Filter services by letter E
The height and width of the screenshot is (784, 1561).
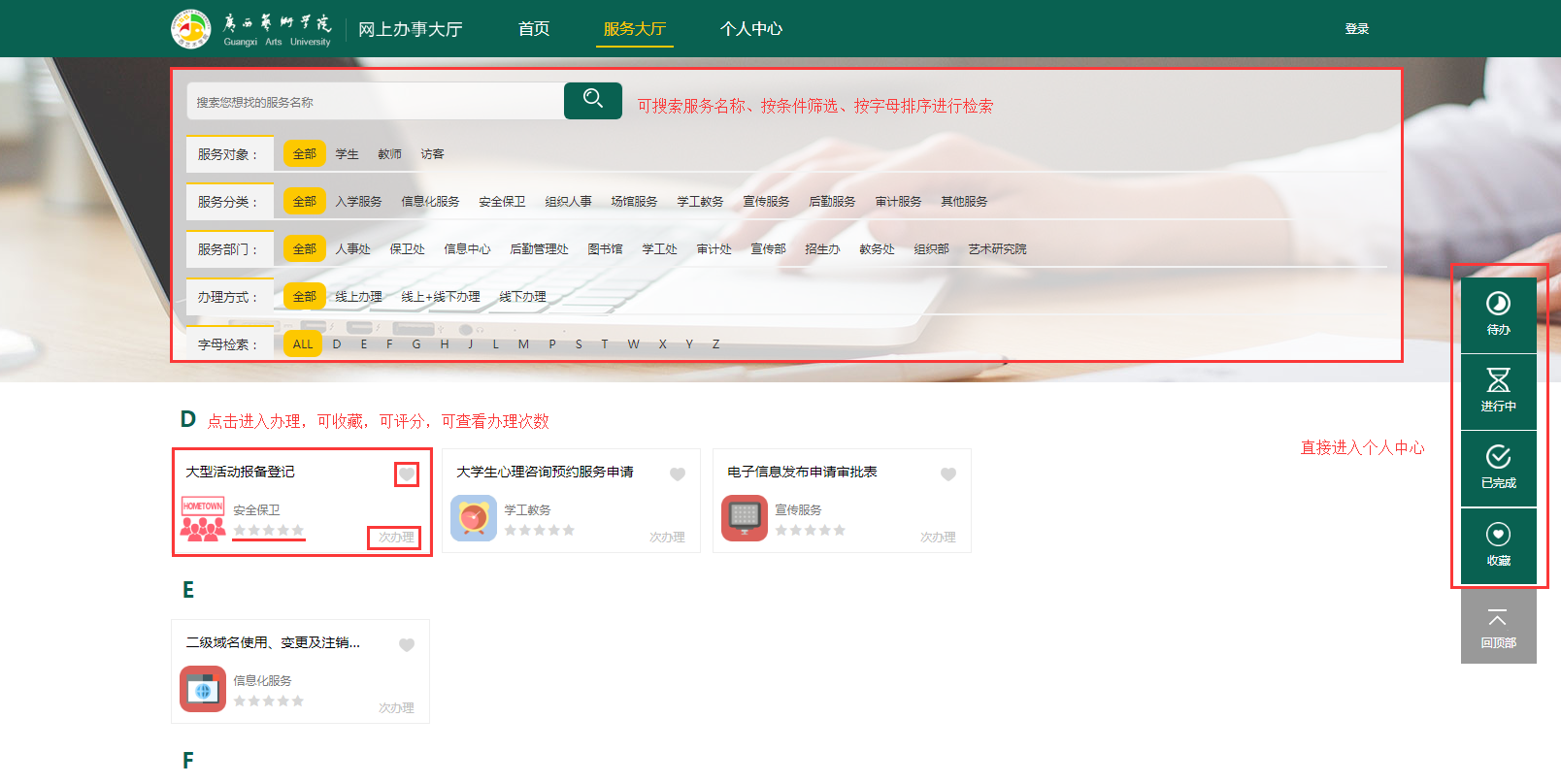(x=364, y=343)
